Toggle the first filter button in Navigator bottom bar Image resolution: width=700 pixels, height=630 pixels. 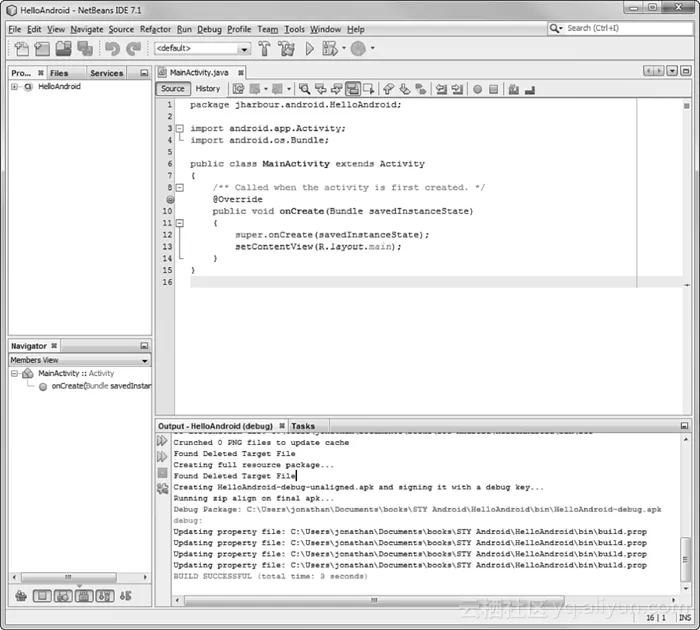click(42, 596)
